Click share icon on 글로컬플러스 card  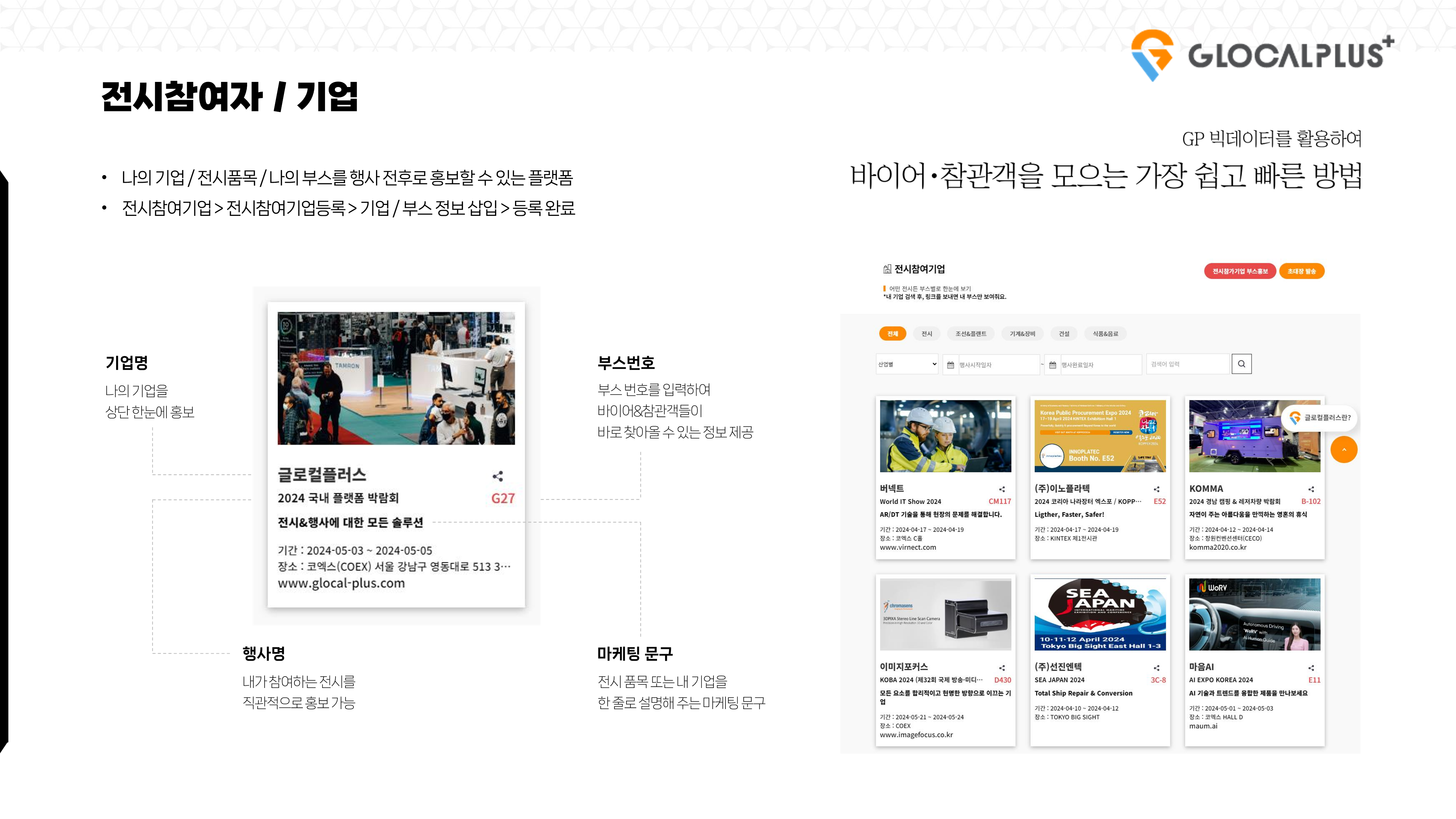[x=497, y=476]
